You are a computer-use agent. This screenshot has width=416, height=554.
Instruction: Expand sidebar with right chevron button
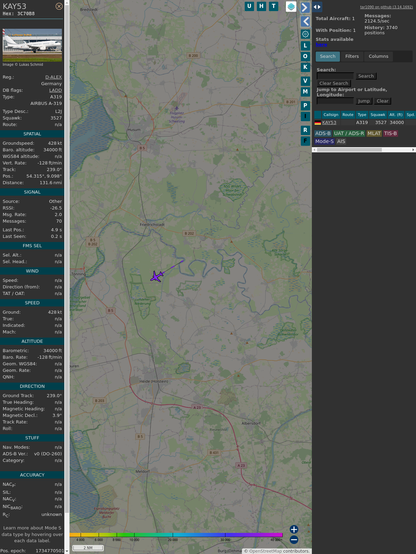click(x=305, y=7)
